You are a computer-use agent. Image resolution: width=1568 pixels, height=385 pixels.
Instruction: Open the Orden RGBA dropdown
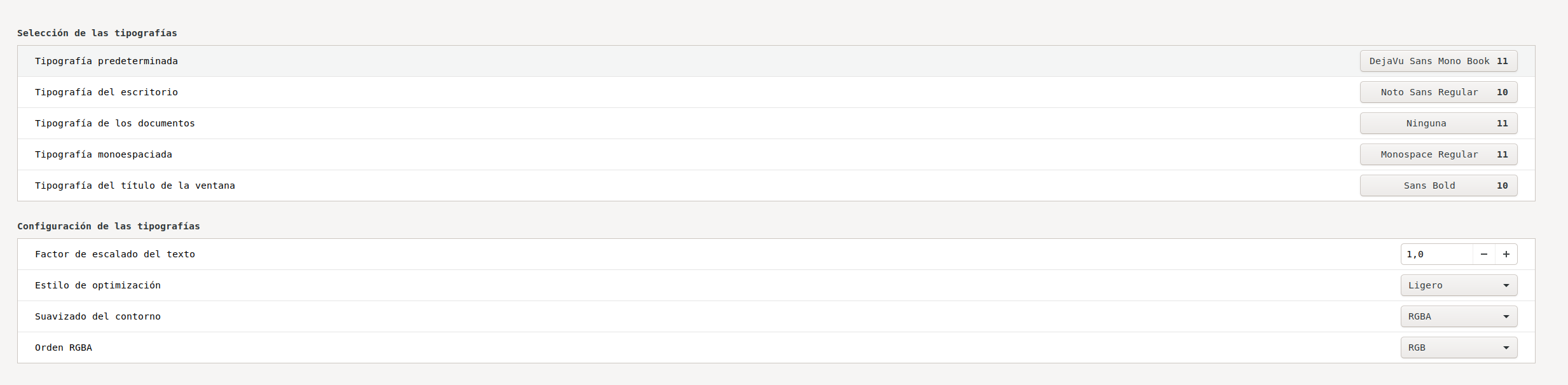coord(1459,348)
